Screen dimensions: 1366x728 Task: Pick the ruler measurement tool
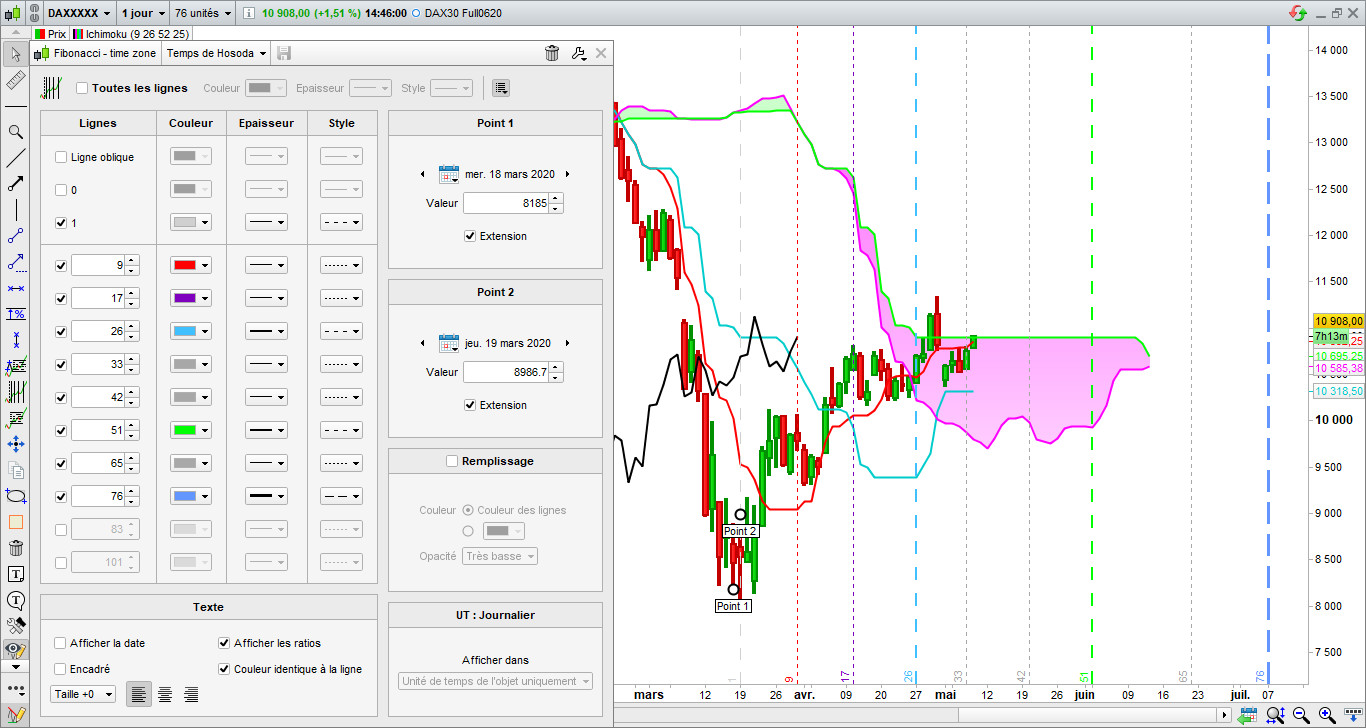[16, 80]
